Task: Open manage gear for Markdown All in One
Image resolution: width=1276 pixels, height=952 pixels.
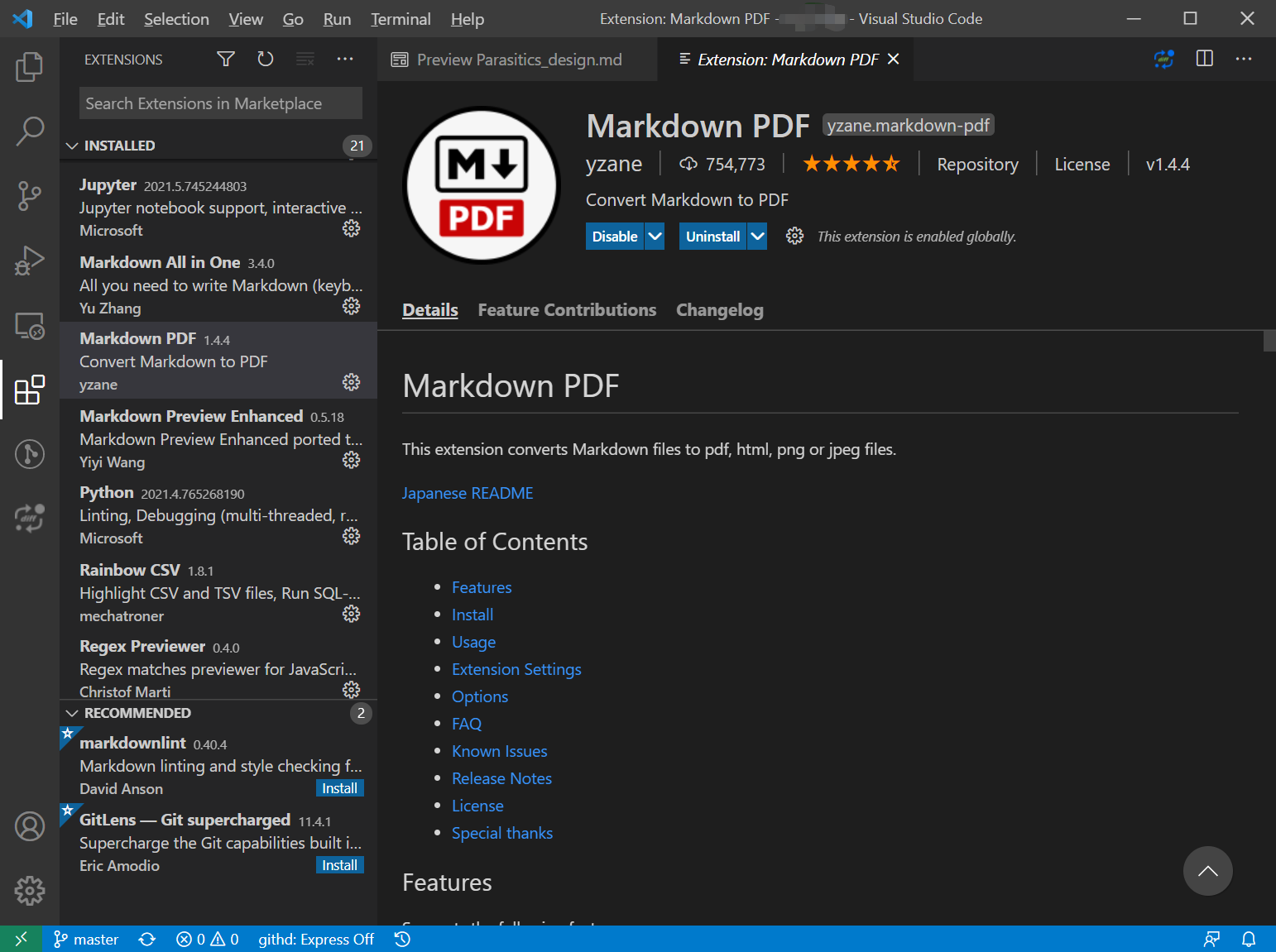Action: coord(352,306)
